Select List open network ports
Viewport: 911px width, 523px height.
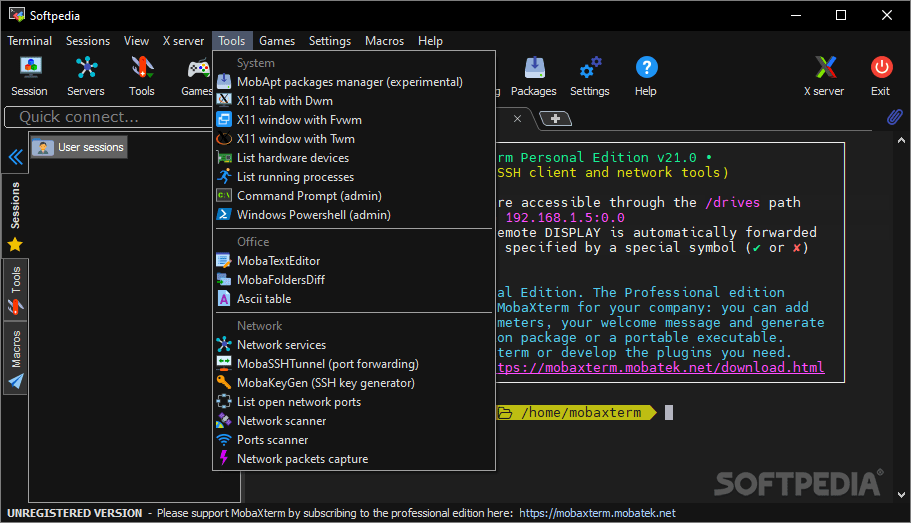coord(354,402)
